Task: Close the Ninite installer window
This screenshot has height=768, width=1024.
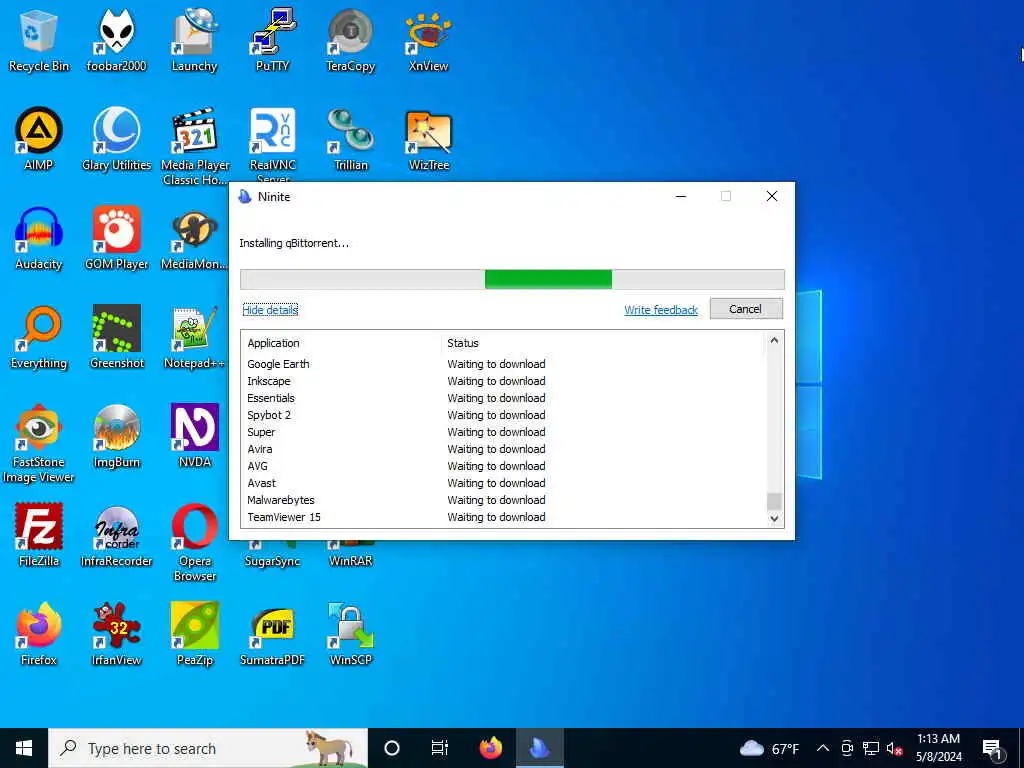Action: pyautogui.click(x=771, y=196)
